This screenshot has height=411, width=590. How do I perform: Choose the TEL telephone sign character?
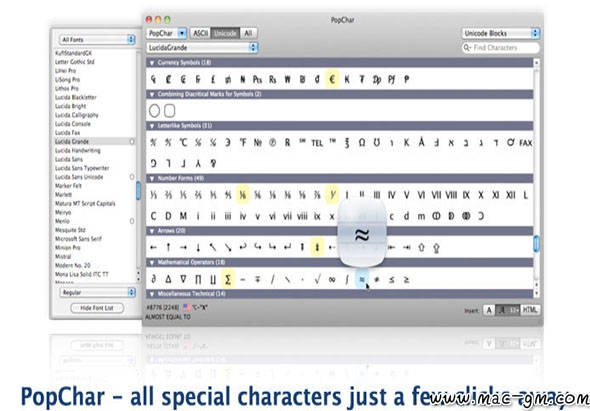click(317, 143)
